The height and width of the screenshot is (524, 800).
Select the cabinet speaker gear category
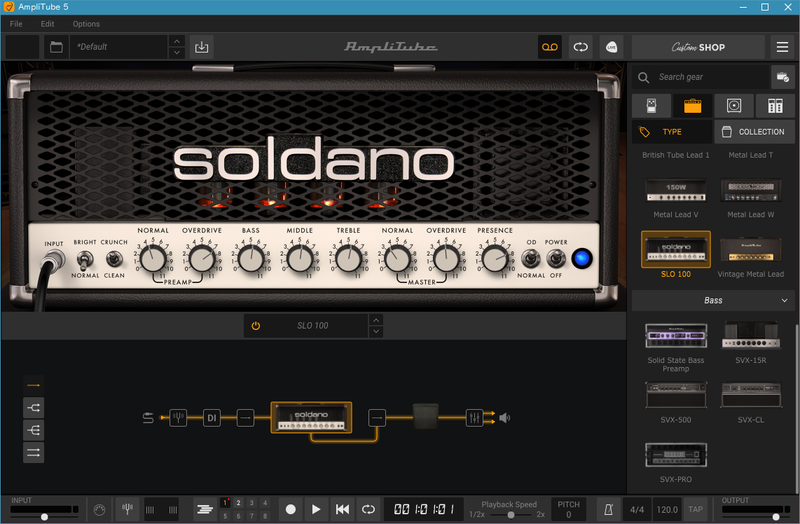[x=734, y=106]
